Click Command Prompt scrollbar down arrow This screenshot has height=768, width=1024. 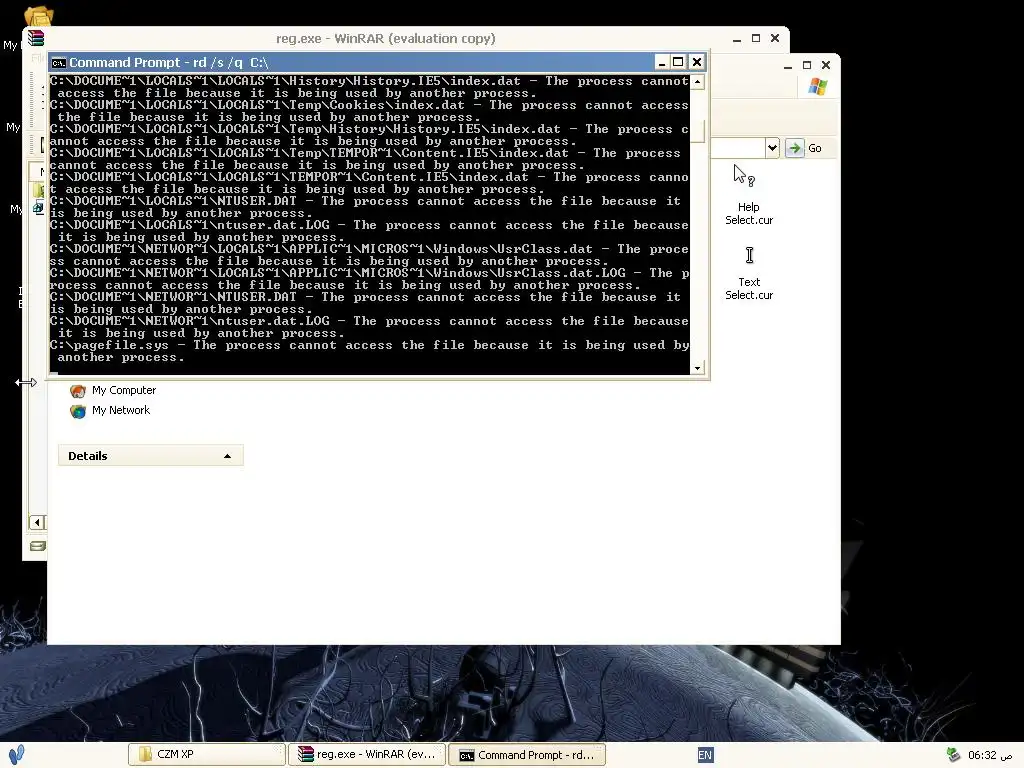coord(697,368)
